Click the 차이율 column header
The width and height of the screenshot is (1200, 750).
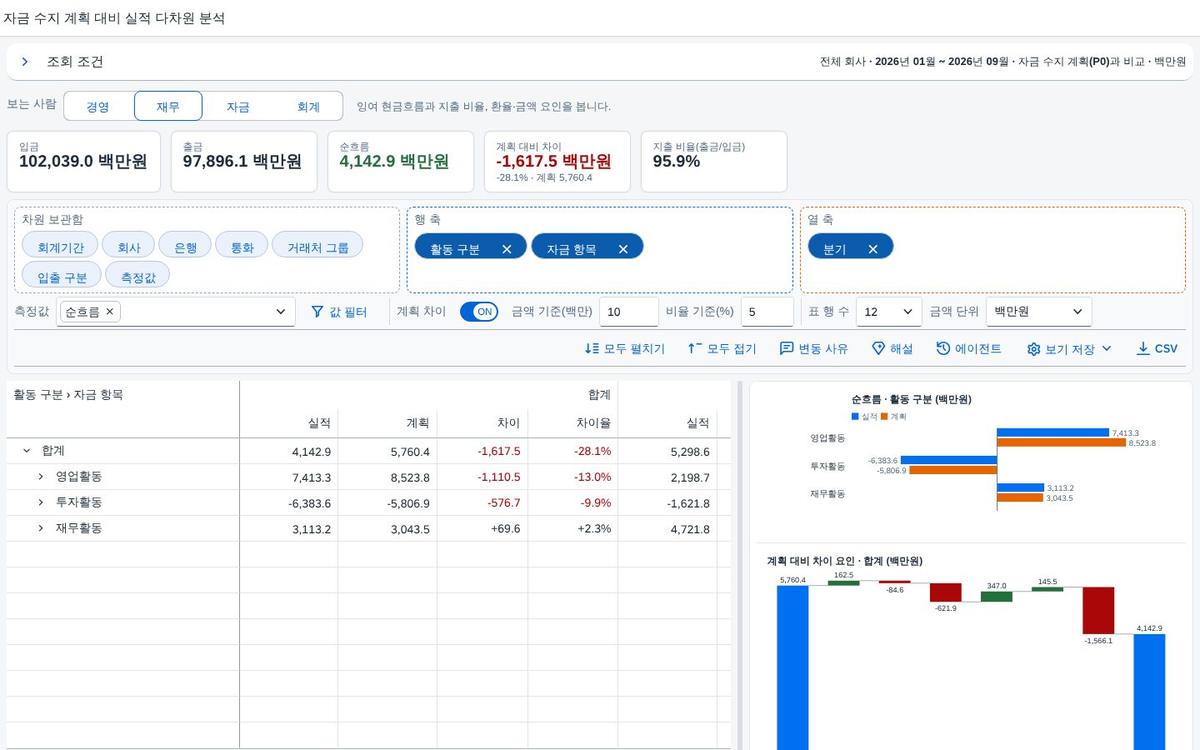(x=572, y=423)
